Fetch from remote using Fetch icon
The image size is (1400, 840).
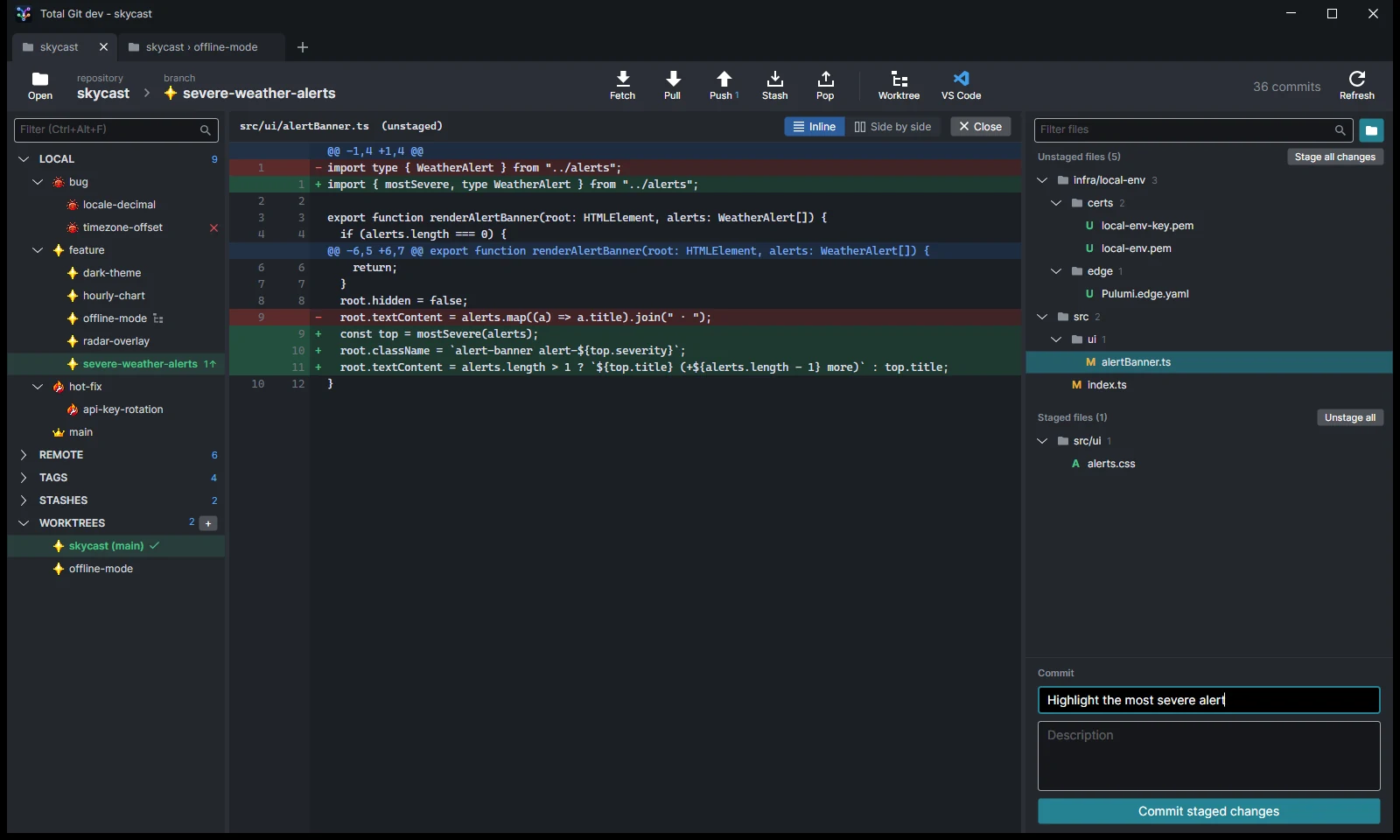622,85
